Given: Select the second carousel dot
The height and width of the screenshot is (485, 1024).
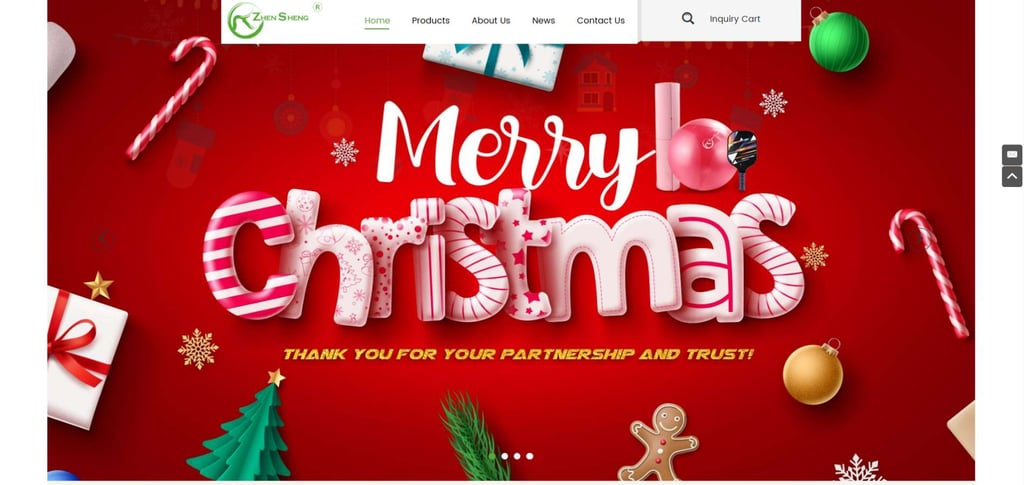Looking at the screenshot, I should pos(504,456).
